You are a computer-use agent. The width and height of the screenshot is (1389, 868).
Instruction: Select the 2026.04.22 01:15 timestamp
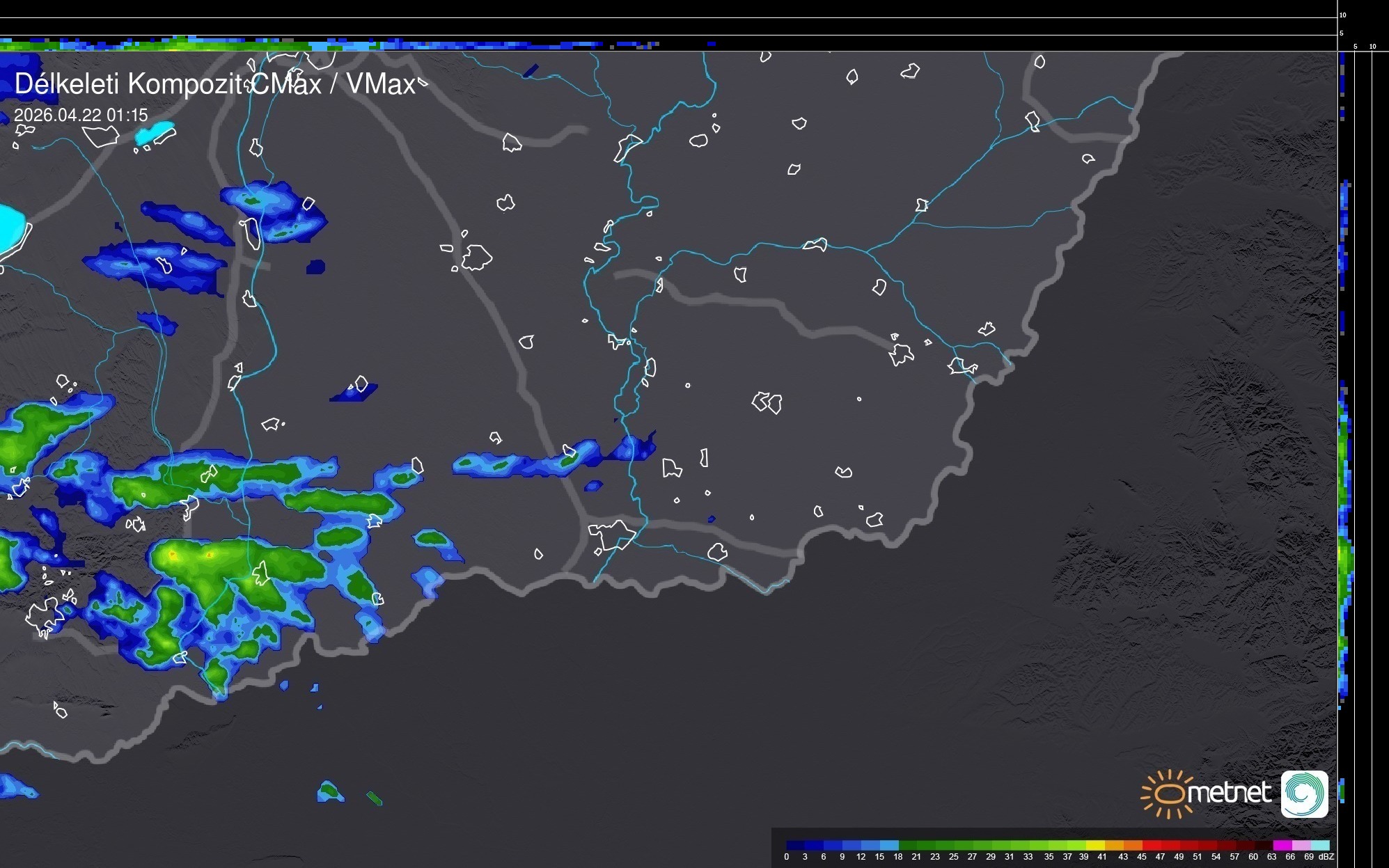click(81, 116)
